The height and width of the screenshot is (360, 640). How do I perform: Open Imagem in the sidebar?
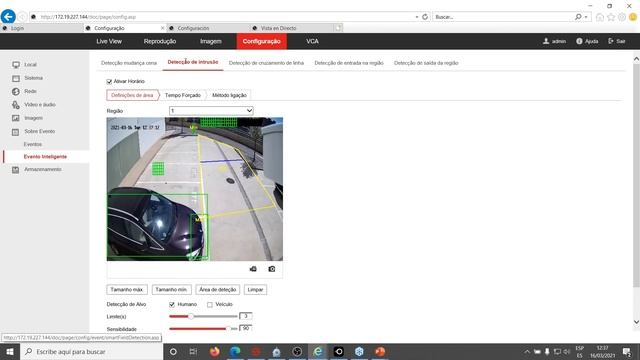pos(33,118)
